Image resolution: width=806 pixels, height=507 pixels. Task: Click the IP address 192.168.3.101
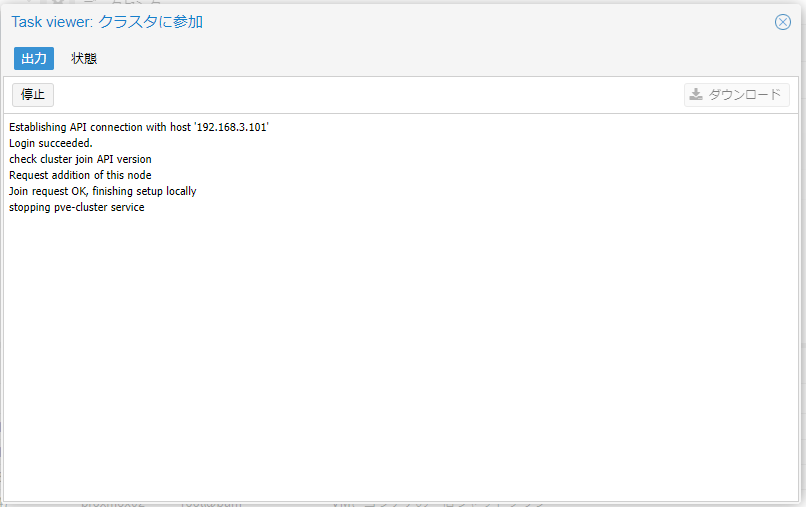pos(232,127)
